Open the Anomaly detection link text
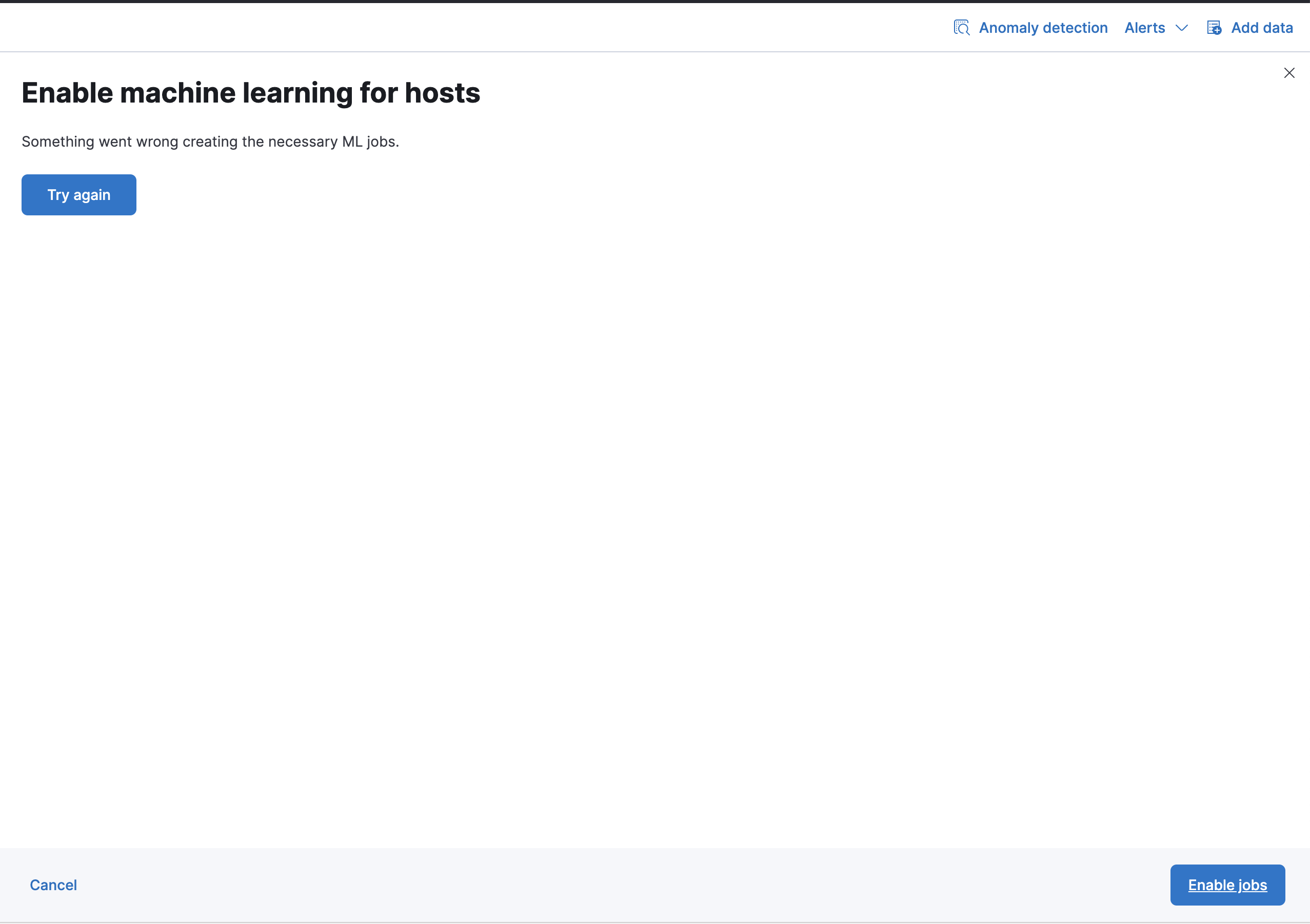Image resolution: width=1310 pixels, height=924 pixels. 1043,27
